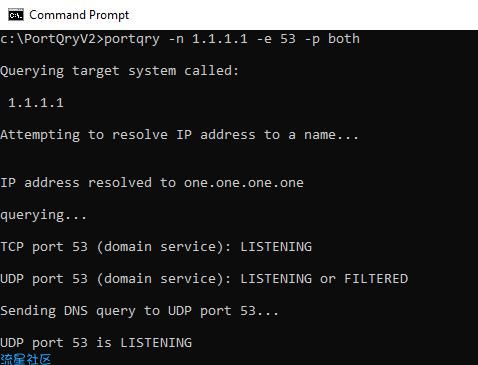
Task: Click the c:\PortQryV2 prompt path
Action: [48, 39]
